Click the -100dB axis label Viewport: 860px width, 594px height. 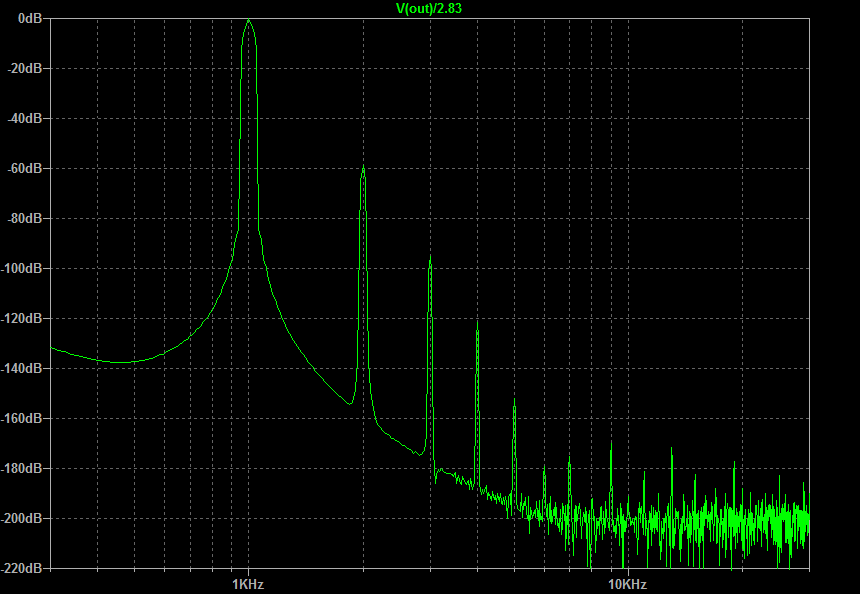coord(22,269)
